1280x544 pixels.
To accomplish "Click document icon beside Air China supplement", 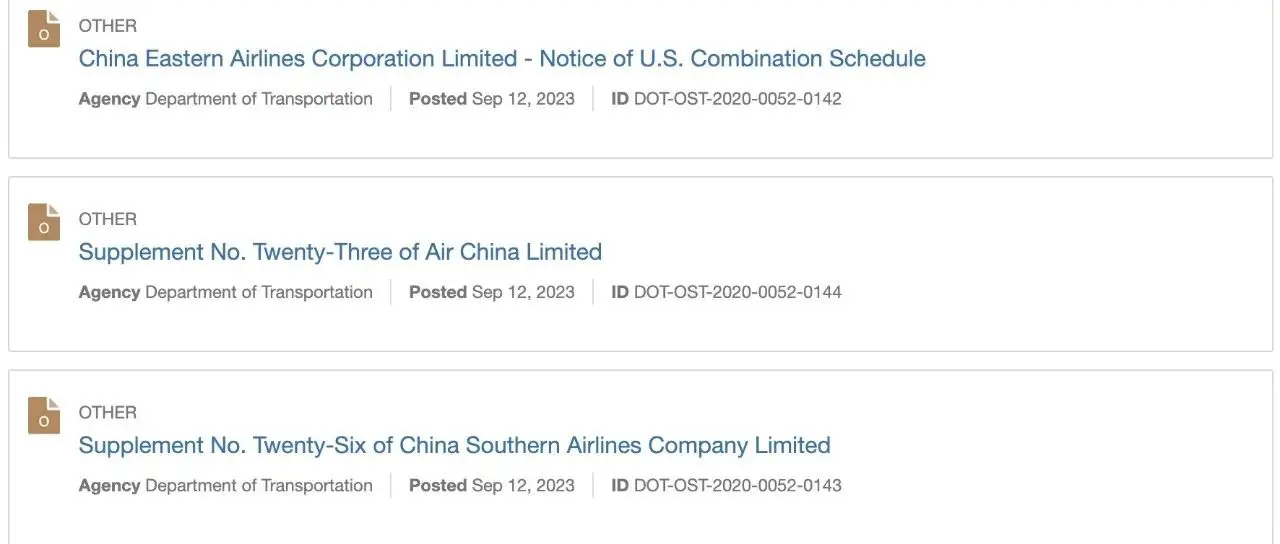I will tap(44, 222).
